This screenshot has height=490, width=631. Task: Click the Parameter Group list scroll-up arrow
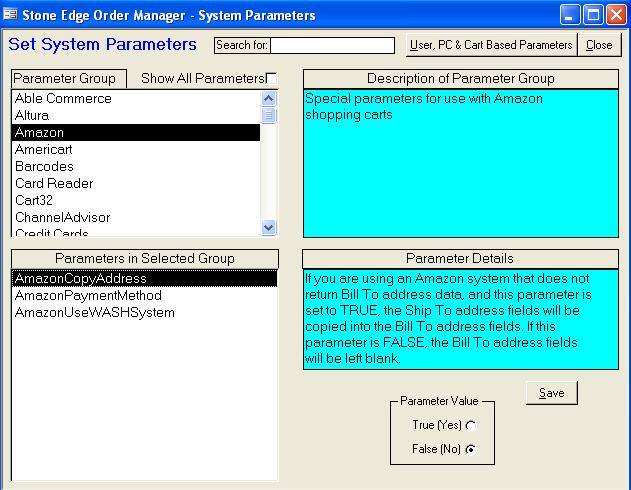click(x=268, y=99)
